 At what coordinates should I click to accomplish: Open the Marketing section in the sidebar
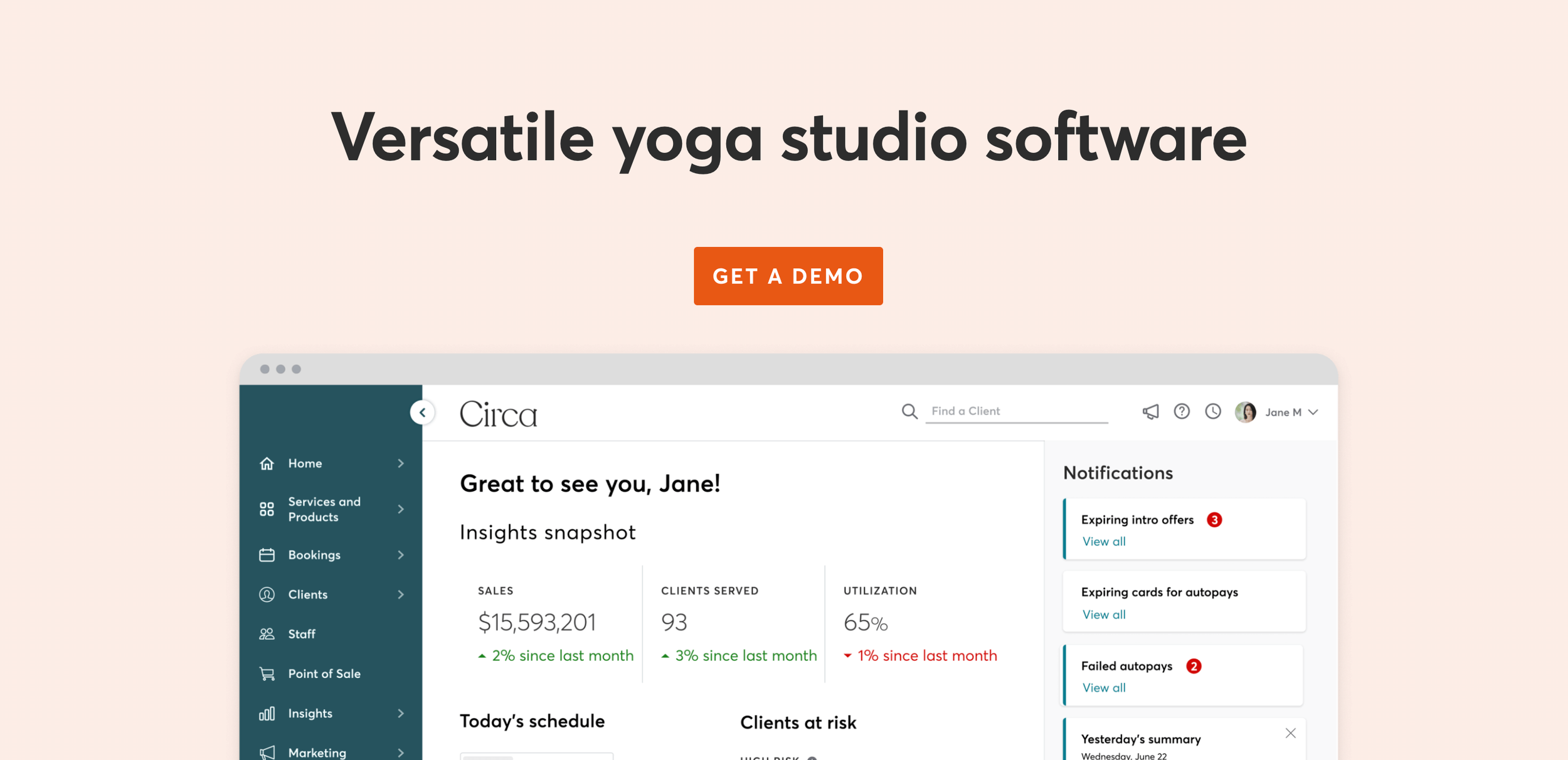[x=317, y=752]
